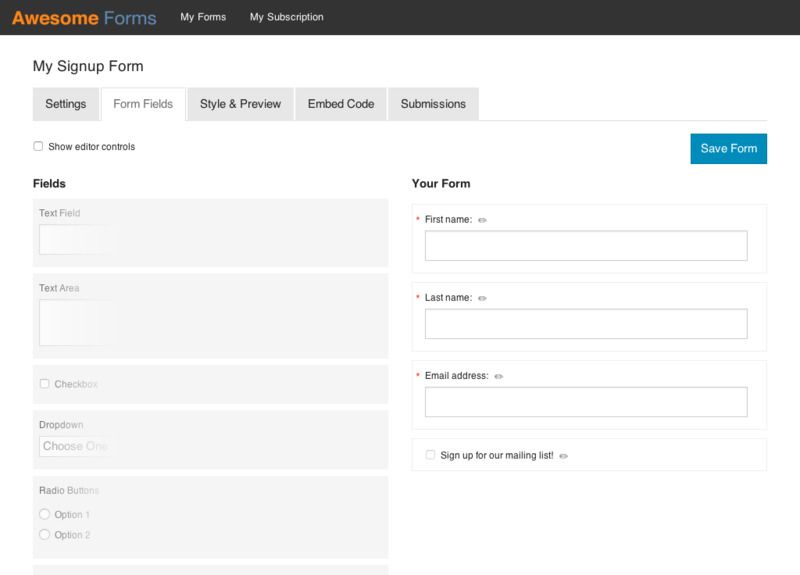Screen dimensions: 800x575
Task: Select the Option 1 radio button
Action: click(x=44, y=514)
